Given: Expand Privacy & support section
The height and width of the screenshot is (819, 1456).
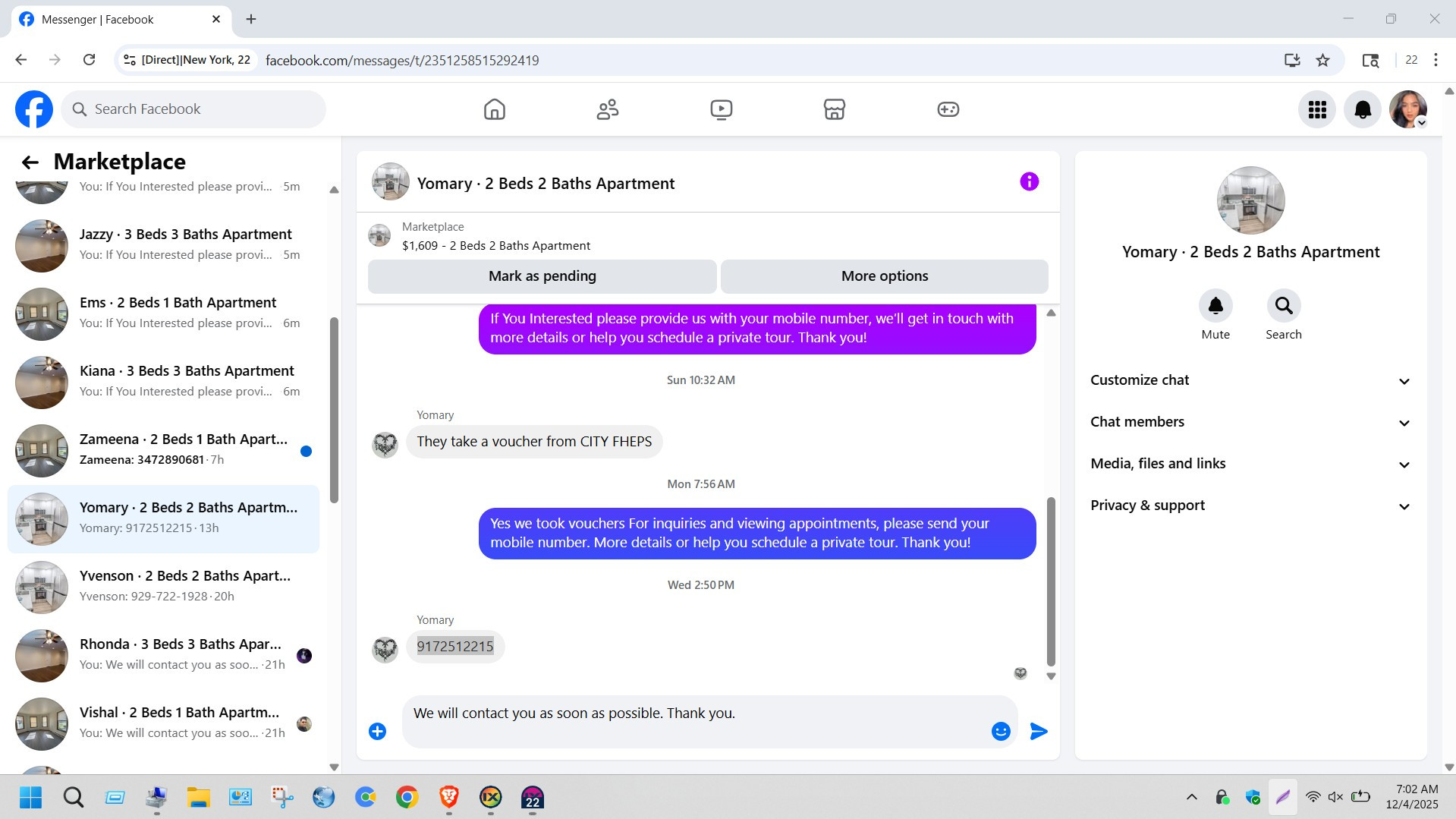Looking at the screenshot, I should pos(1250,506).
